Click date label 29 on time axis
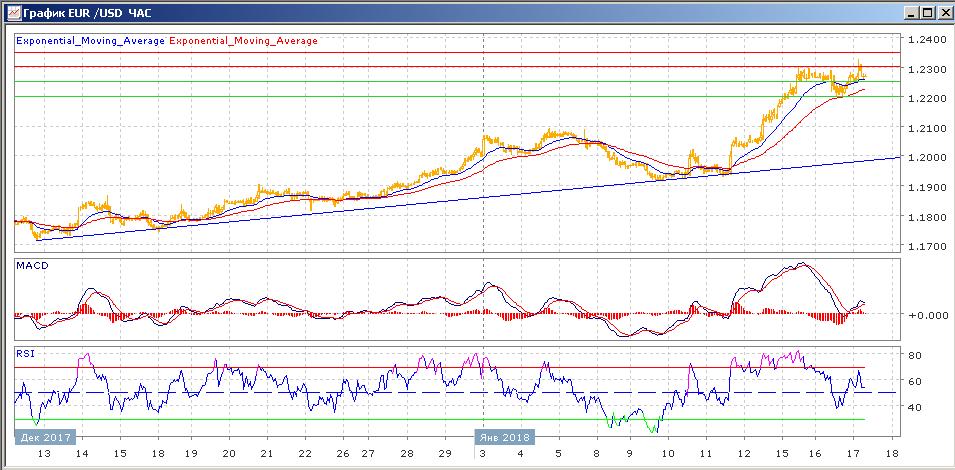Image resolution: width=955 pixels, height=470 pixels. click(x=445, y=454)
